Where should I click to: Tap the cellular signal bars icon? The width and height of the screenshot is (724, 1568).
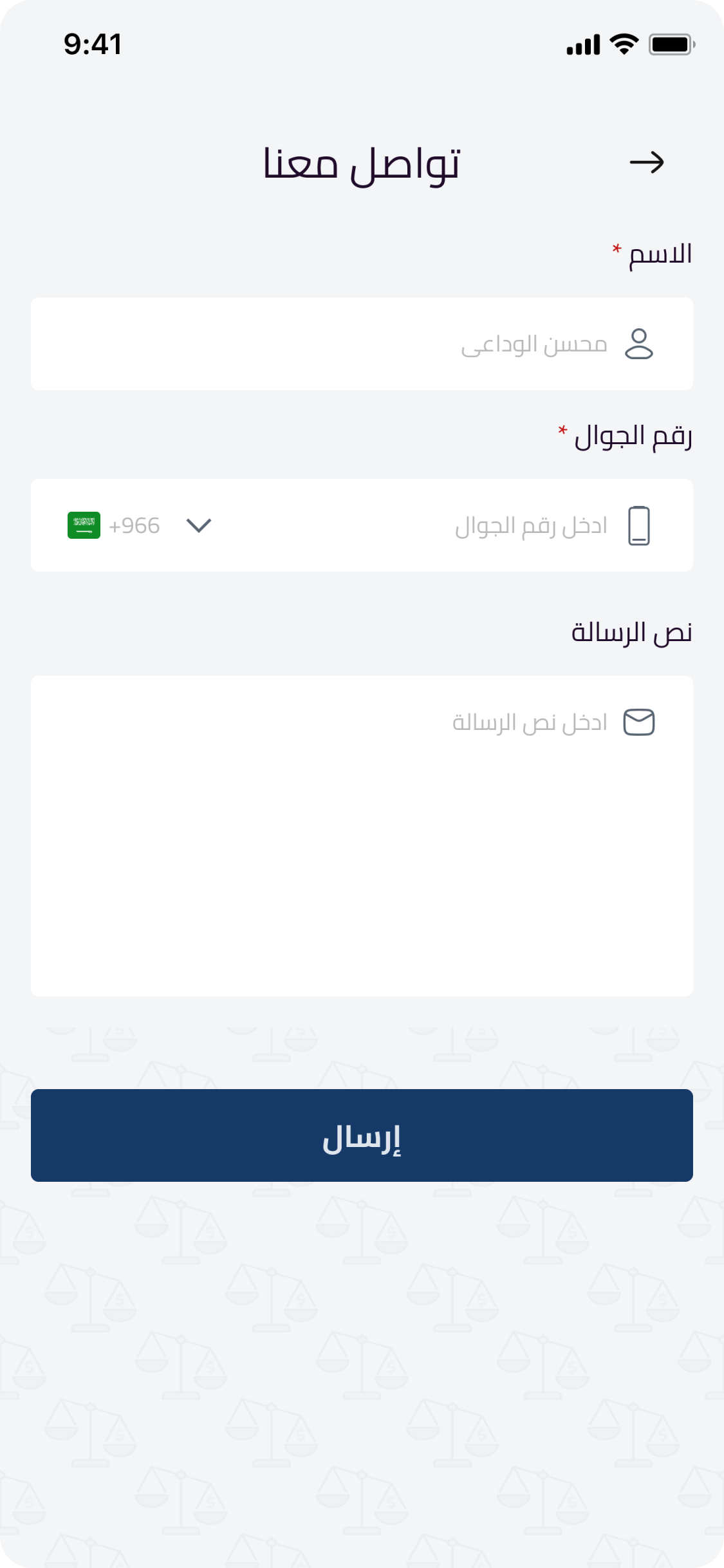[x=583, y=45]
